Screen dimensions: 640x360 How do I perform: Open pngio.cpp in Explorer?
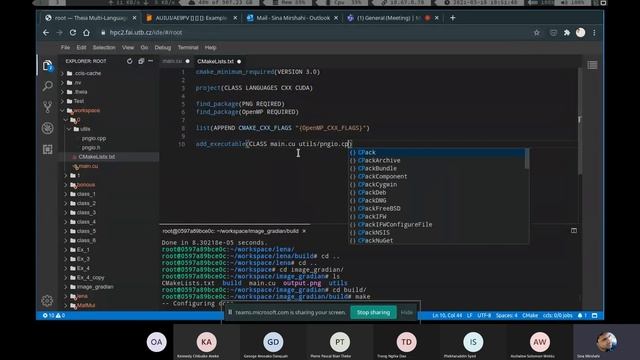pyautogui.click(x=93, y=138)
